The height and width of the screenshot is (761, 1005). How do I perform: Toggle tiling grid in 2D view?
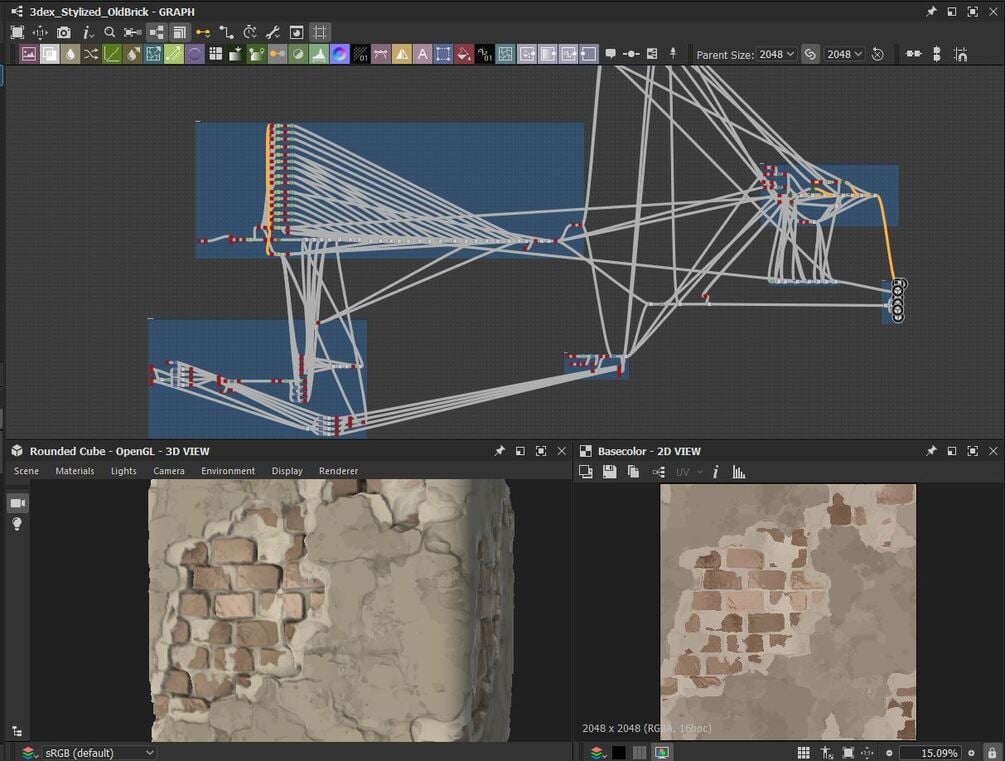803,753
